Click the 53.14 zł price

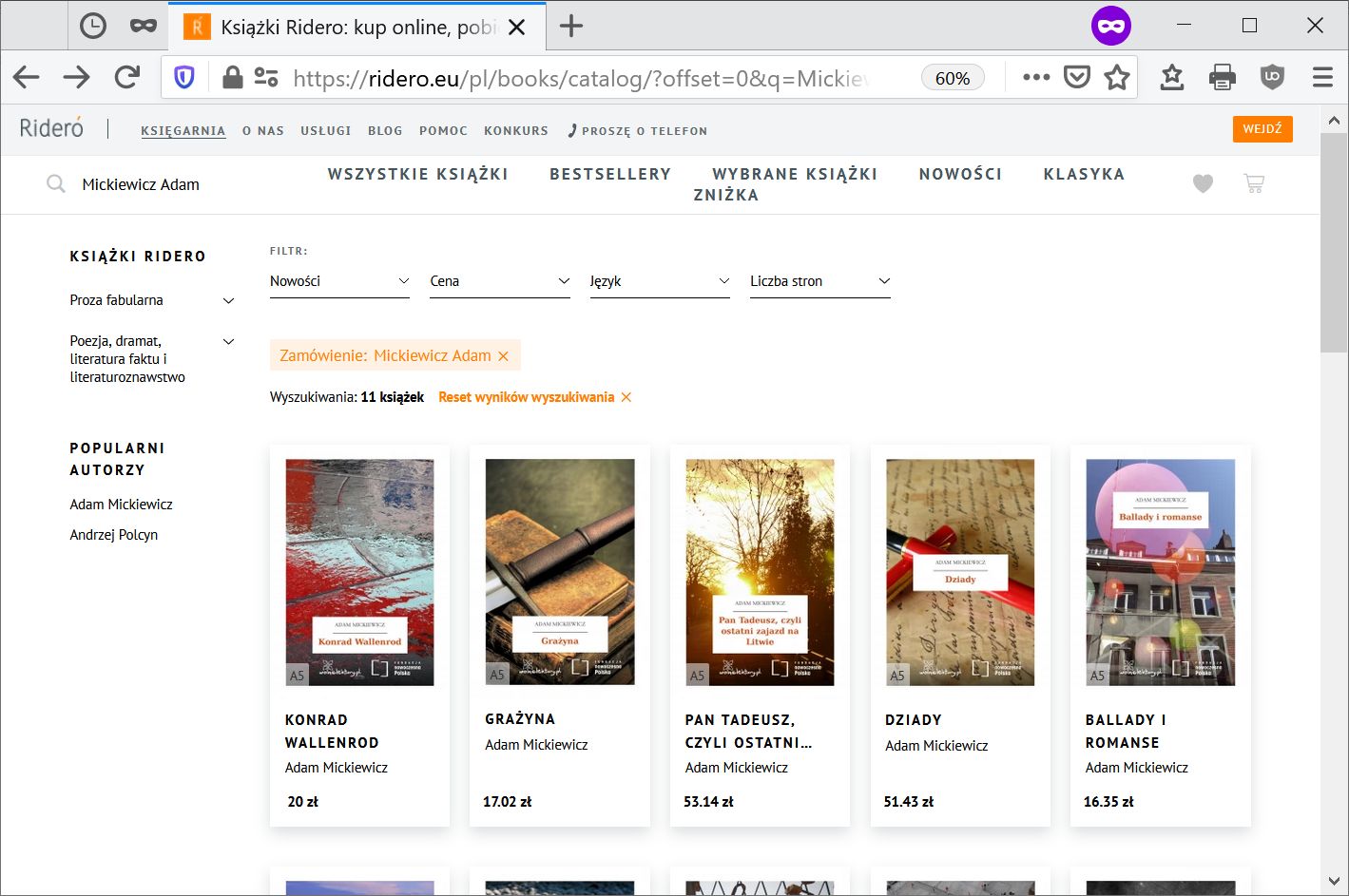[708, 802]
